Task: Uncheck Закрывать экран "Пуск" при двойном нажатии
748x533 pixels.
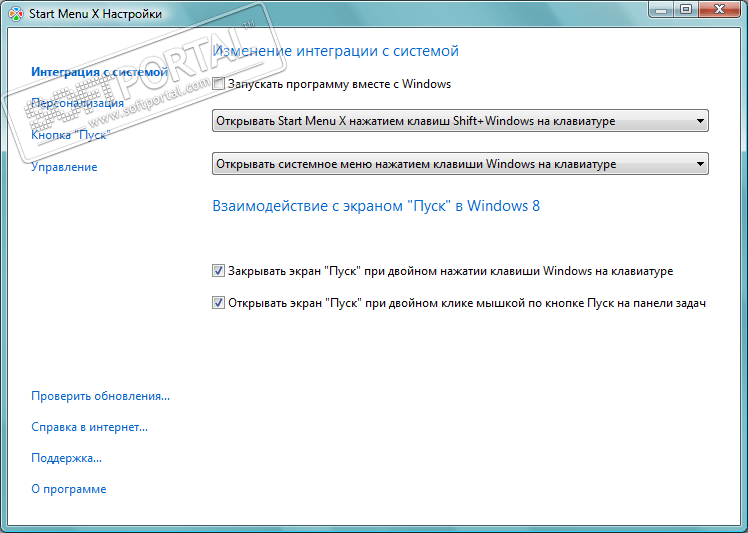Action: [x=218, y=271]
